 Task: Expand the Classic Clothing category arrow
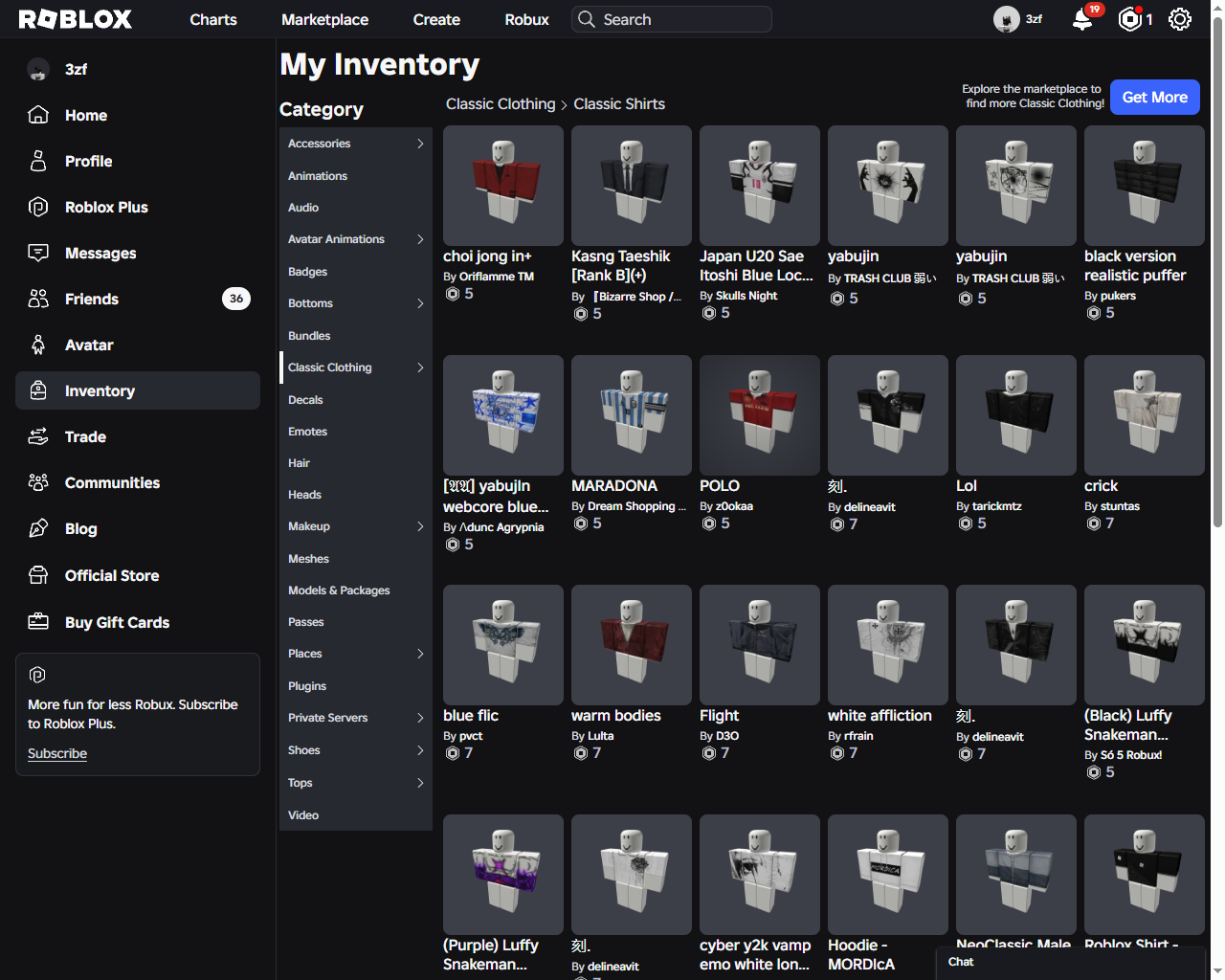click(x=420, y=367)
